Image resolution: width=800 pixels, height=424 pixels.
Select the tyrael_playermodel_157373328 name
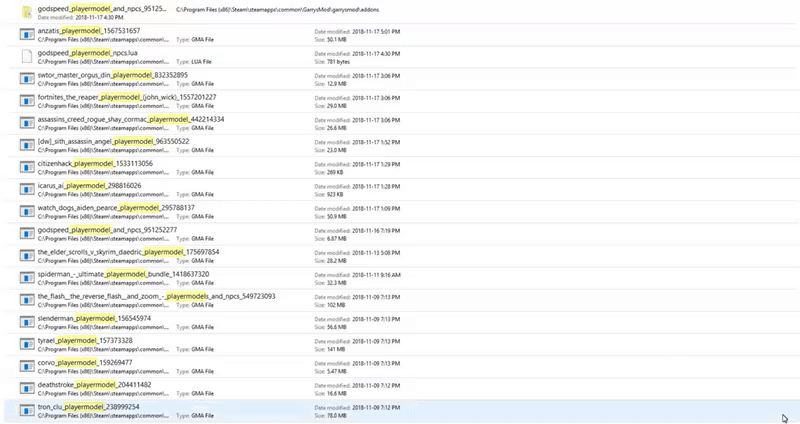(85, 340)
